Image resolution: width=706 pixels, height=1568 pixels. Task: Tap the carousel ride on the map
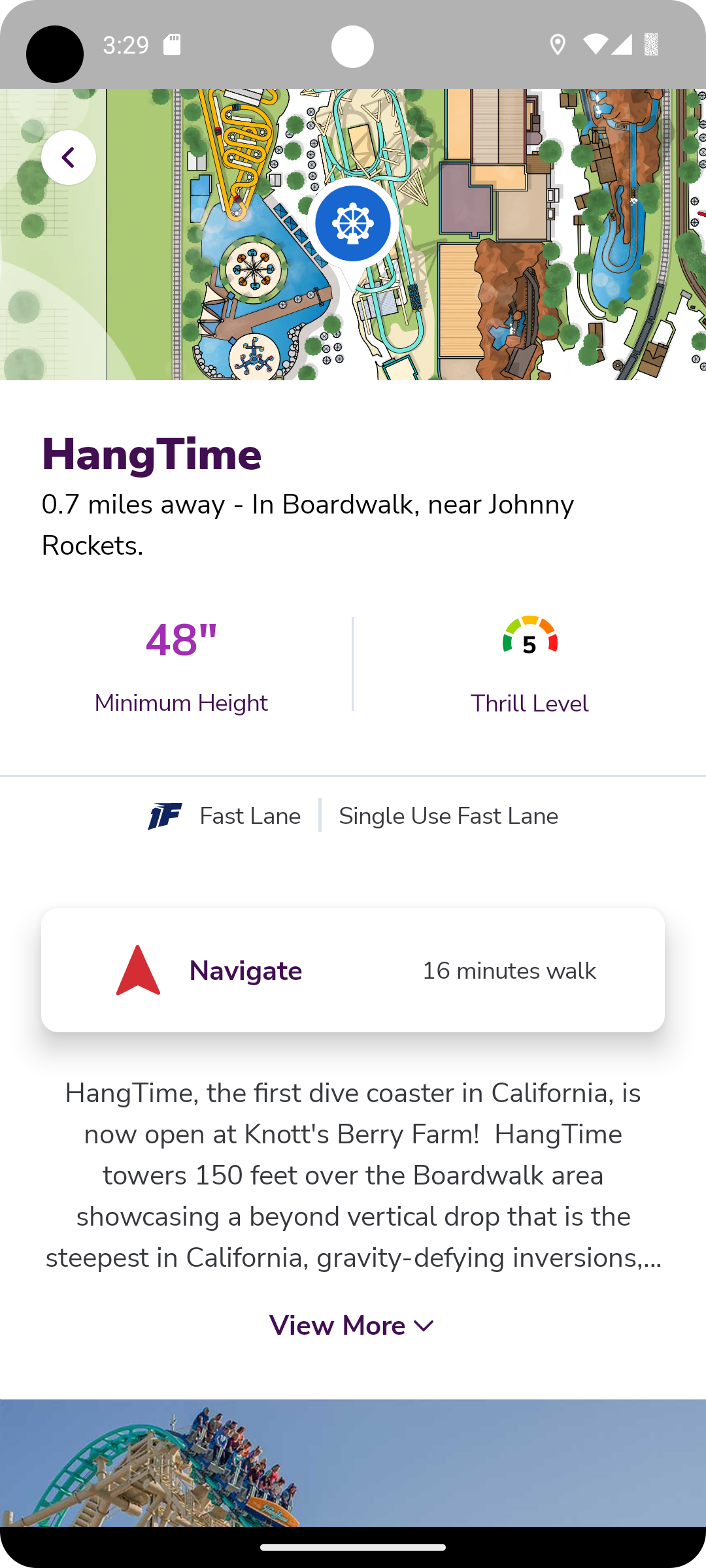point(254,268)
